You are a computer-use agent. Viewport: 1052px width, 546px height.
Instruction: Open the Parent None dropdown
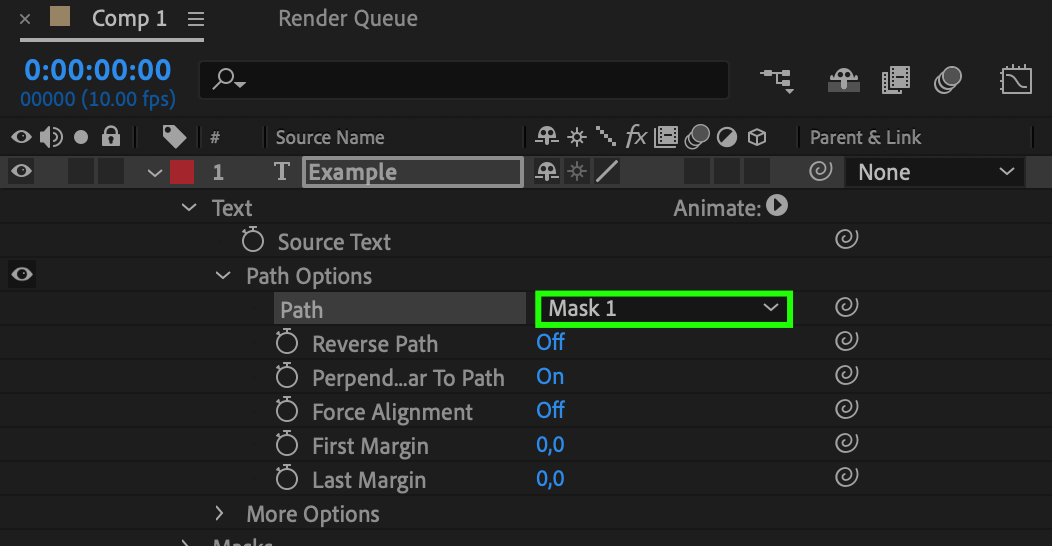935,172
